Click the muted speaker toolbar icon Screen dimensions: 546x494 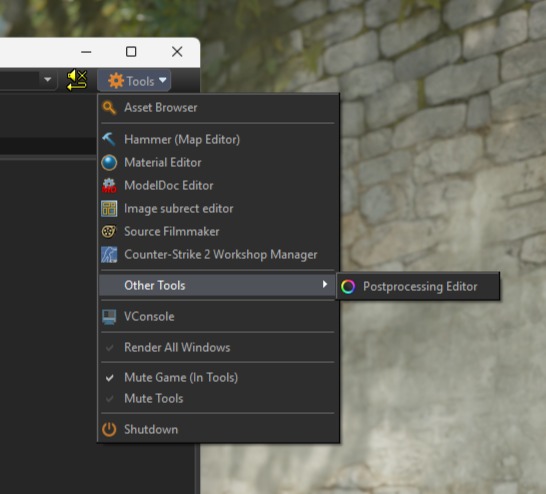(77, 80)
